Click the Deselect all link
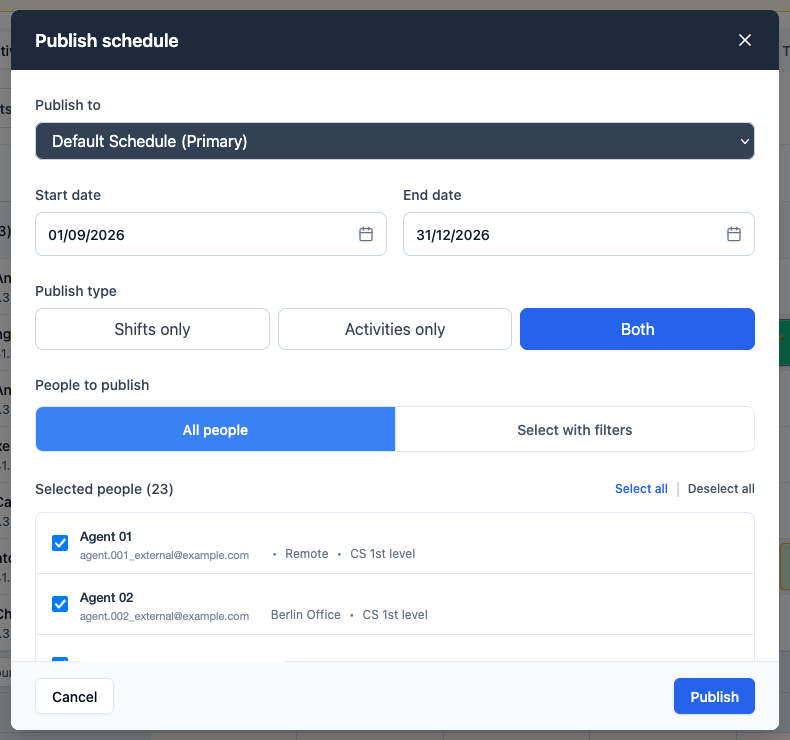 coord(721,489)
